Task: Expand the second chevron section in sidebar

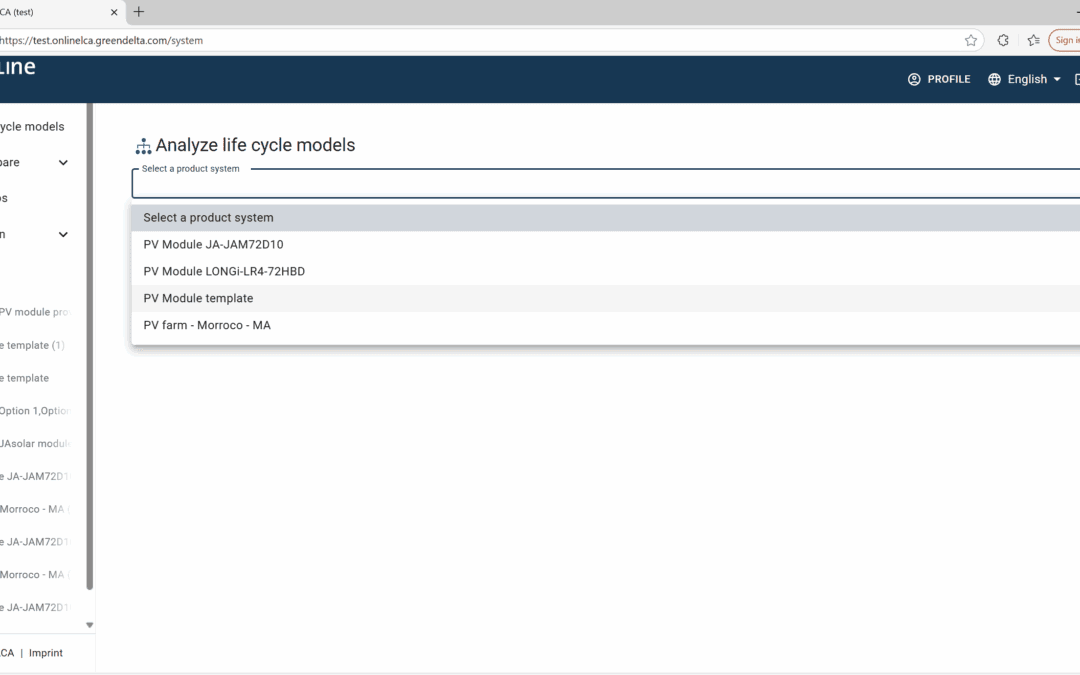Action: (x=63, y=235)
